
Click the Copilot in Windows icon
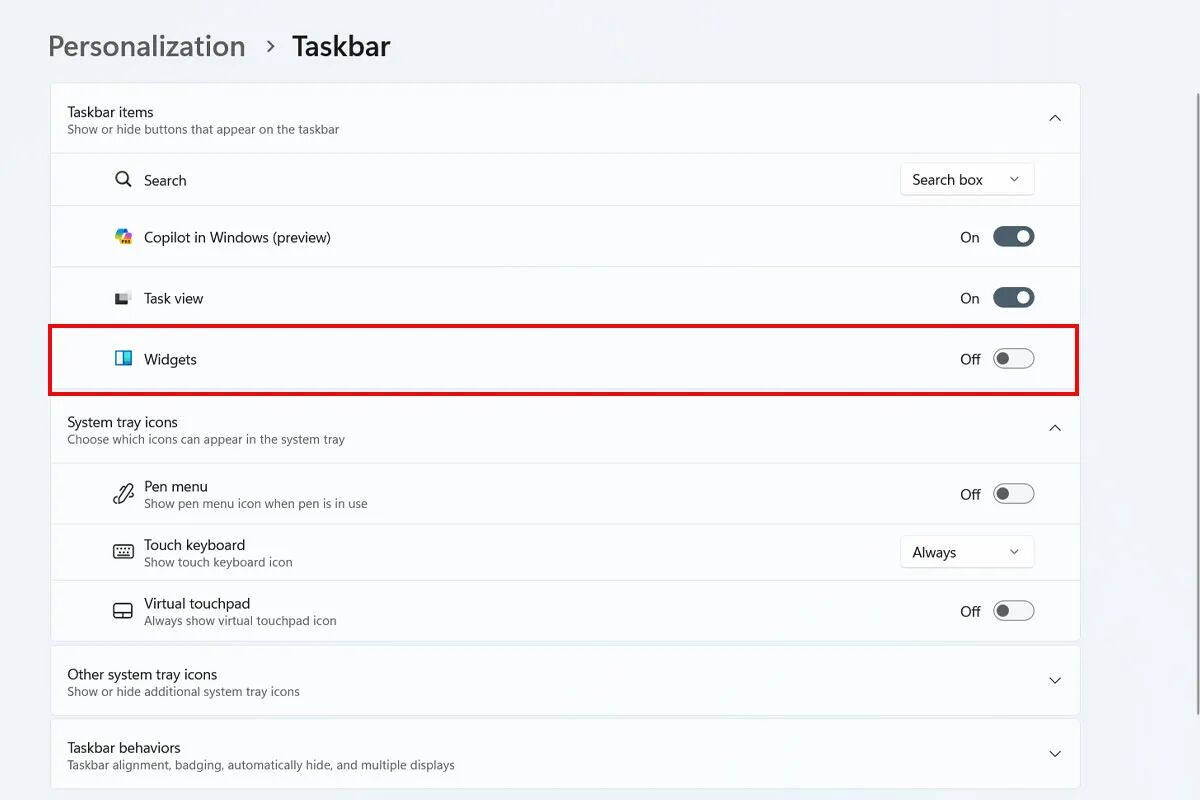point(123,237)
